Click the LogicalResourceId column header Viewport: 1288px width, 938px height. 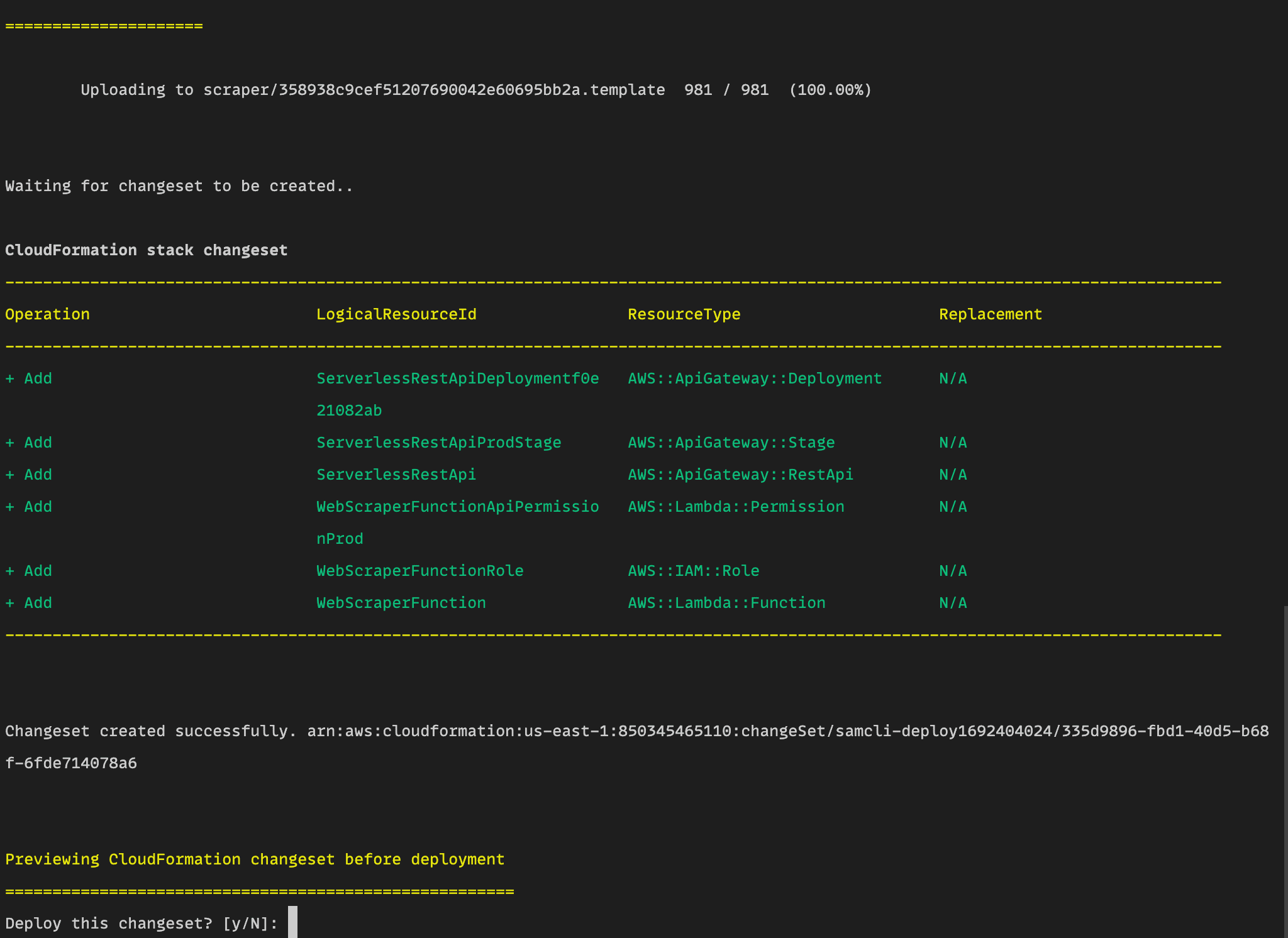tap(397, 314)
